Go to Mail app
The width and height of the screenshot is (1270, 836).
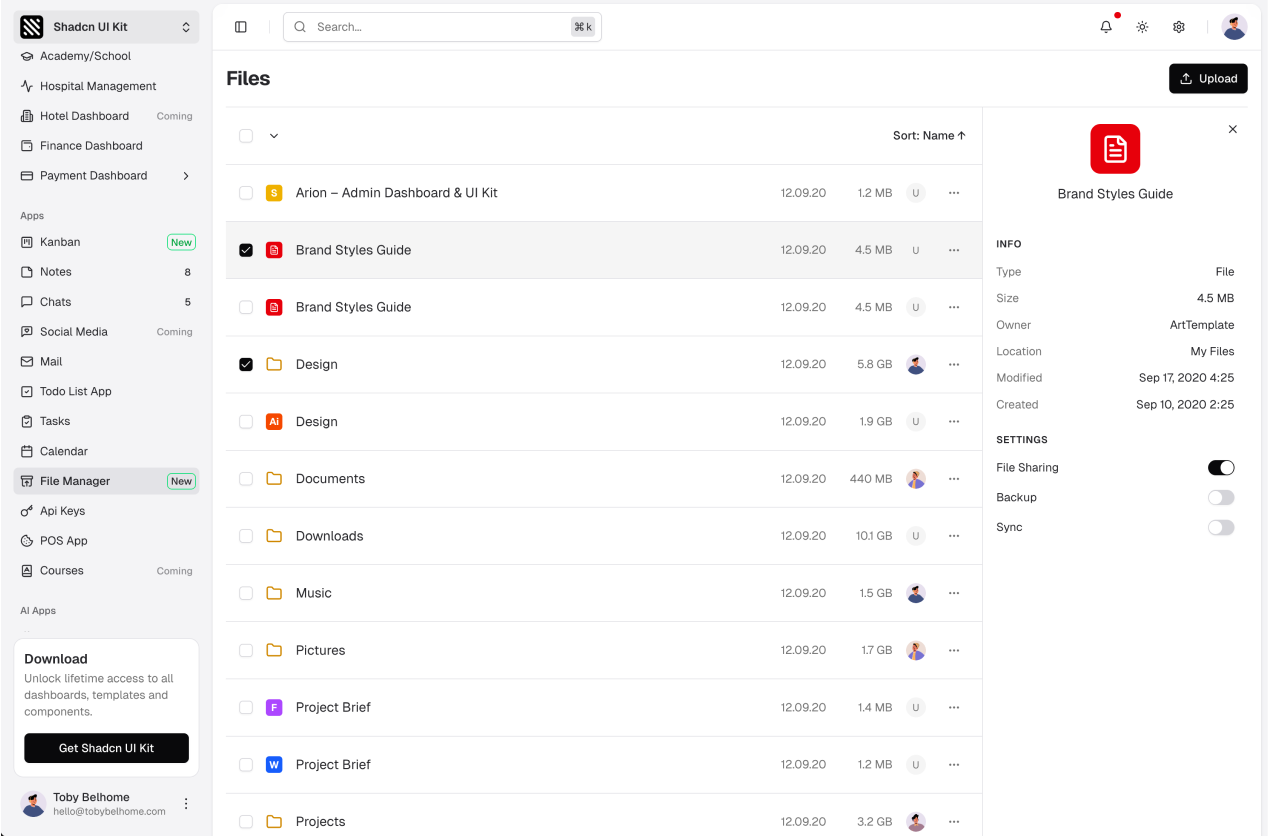click(106, 362)
